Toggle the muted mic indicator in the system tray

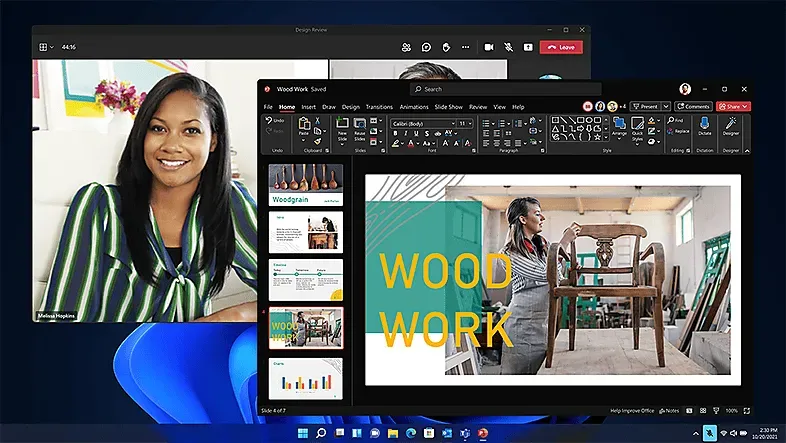coord(709,432)
